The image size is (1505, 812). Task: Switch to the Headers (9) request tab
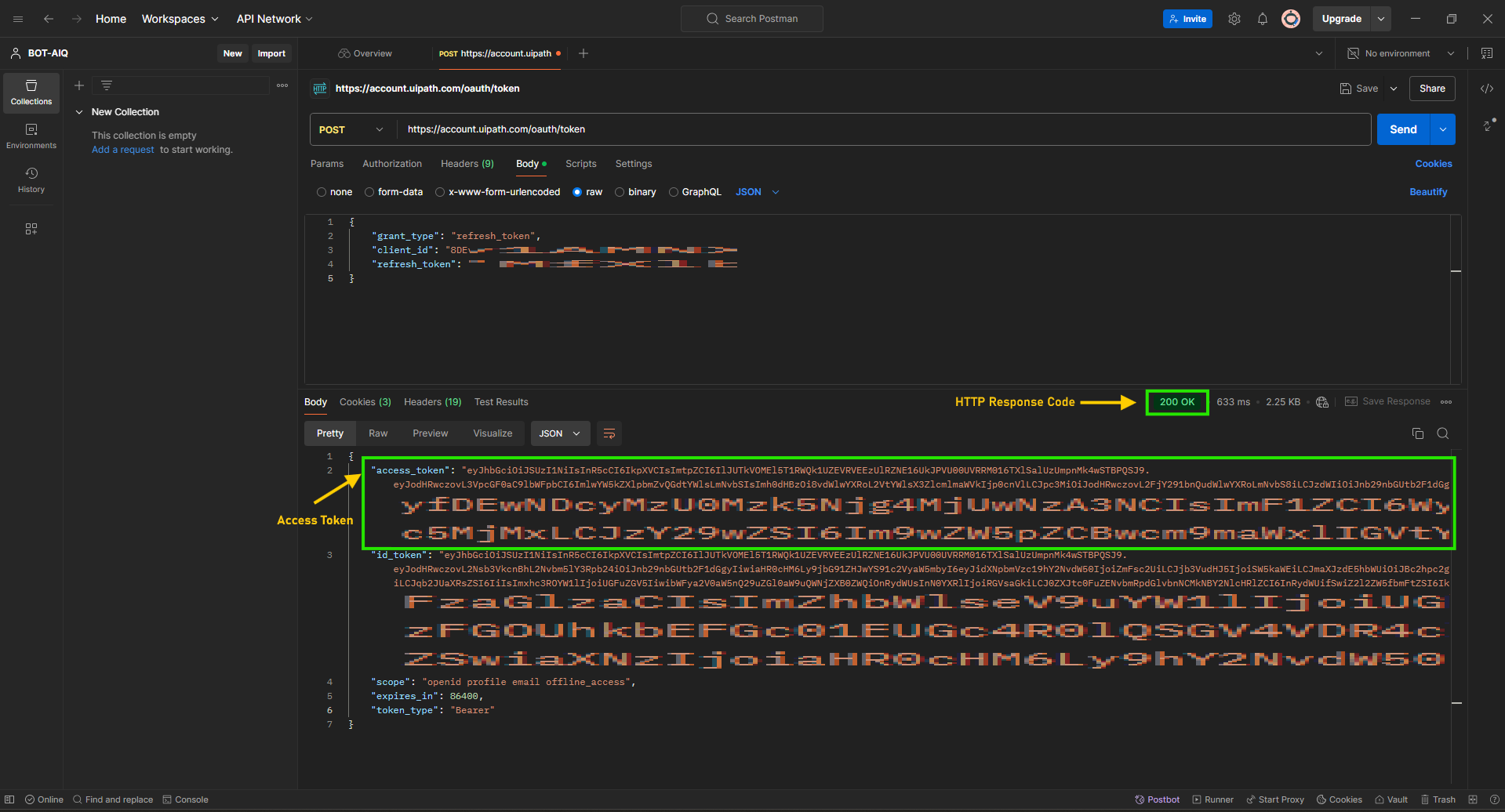tap(467, 164)
